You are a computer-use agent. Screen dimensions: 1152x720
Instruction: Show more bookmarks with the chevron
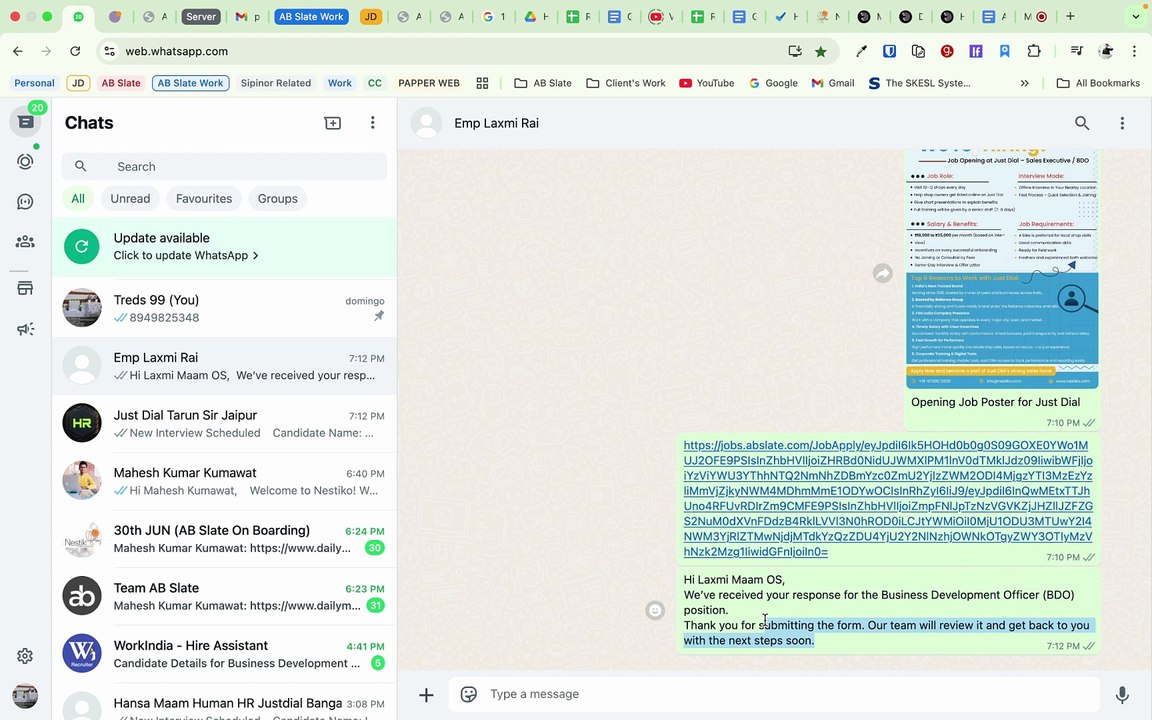1024,83
